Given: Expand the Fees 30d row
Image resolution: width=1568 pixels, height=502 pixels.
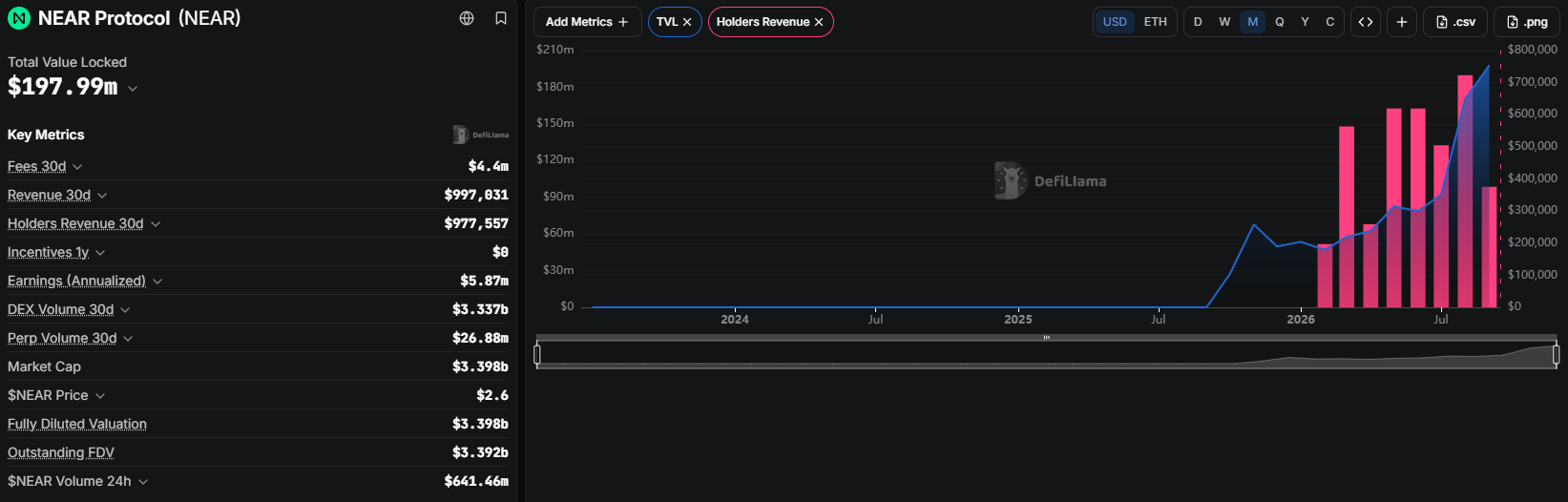Looking at the screenshot, I should pos(258,166).
